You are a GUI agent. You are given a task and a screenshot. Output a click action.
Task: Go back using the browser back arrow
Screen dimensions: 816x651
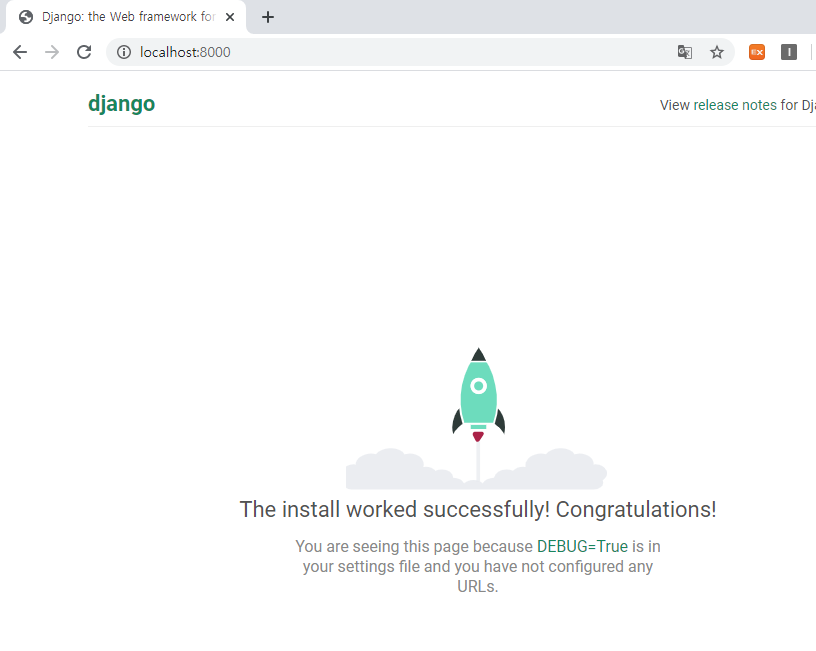tap(20, 52)
